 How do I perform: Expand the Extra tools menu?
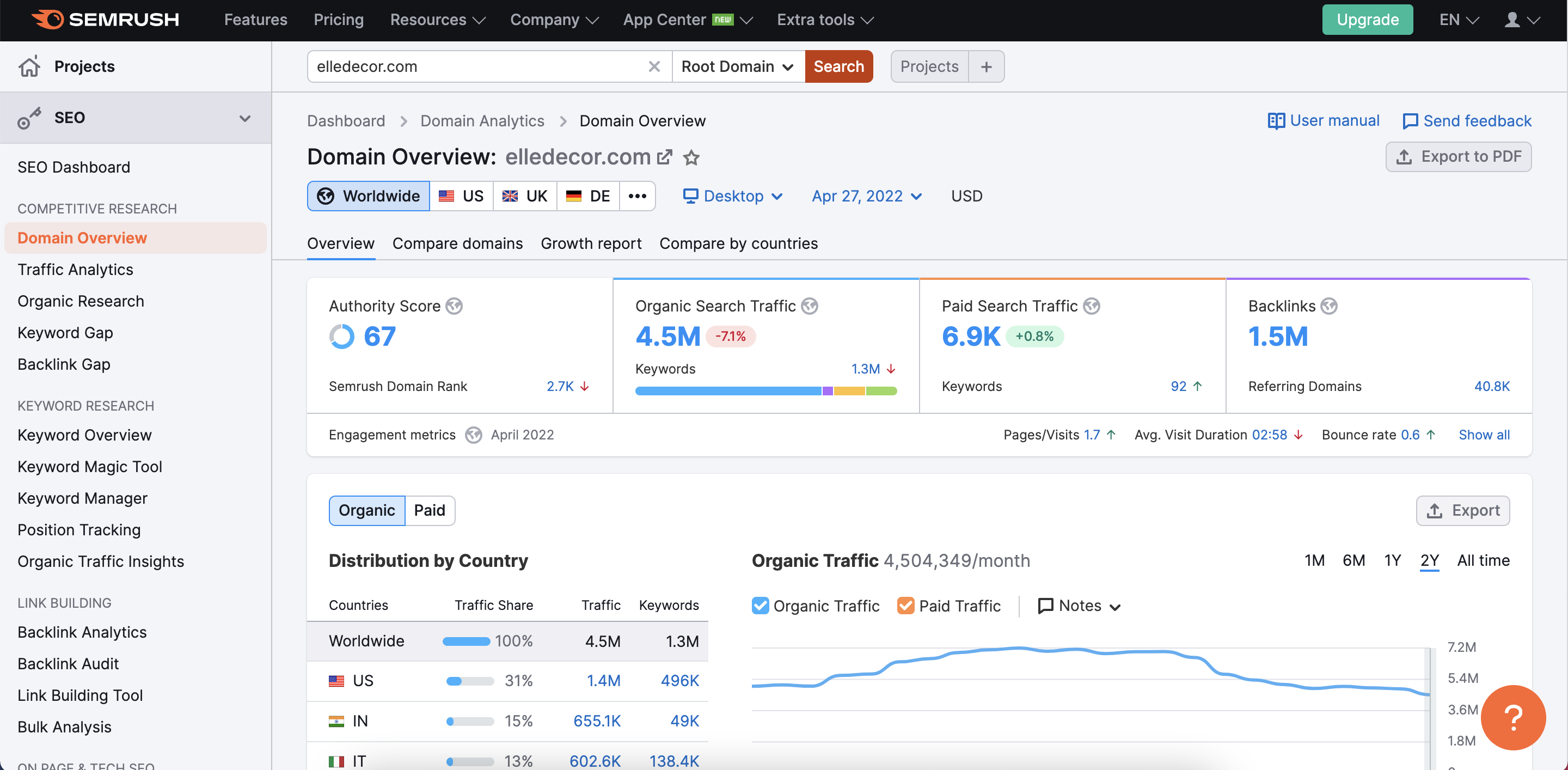pos(825,20)
